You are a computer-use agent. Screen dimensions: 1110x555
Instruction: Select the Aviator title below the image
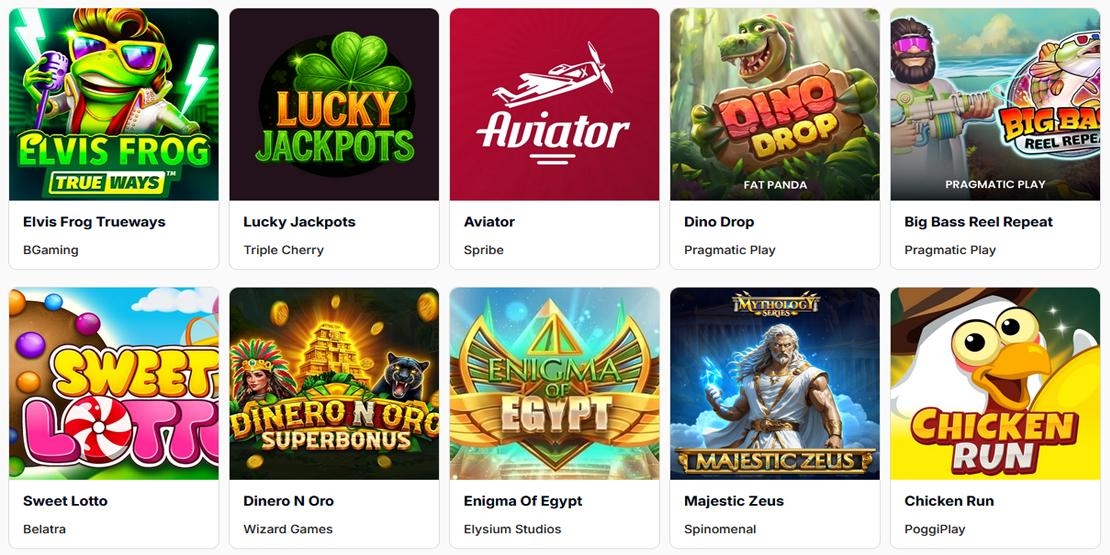[x=489, y=222]
